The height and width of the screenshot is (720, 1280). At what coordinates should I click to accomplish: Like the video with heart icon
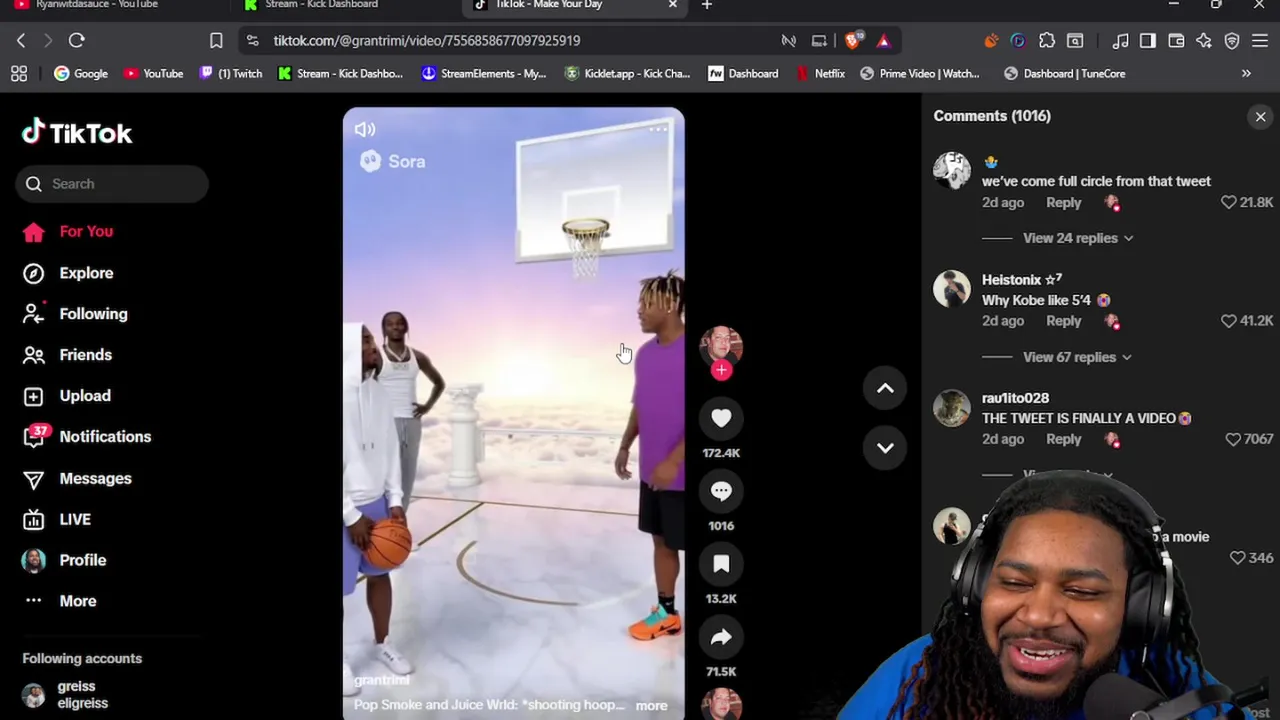(x=721, y=418)
